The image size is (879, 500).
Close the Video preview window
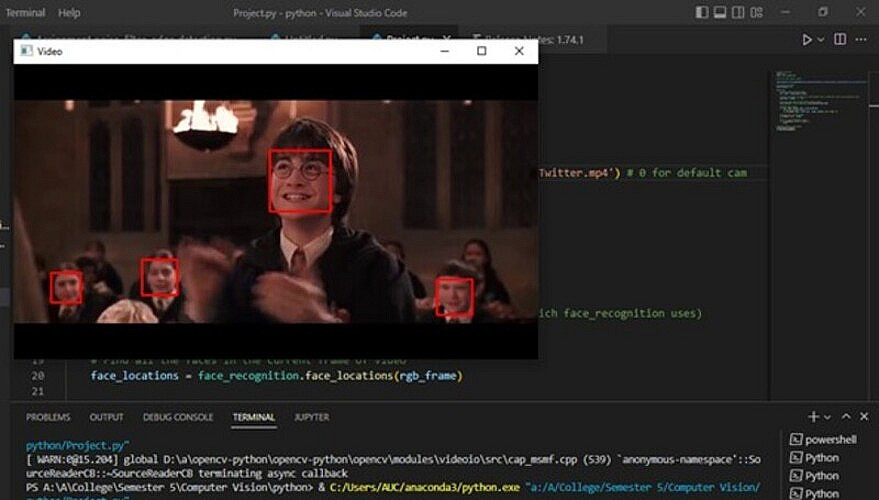coord(519,51)
